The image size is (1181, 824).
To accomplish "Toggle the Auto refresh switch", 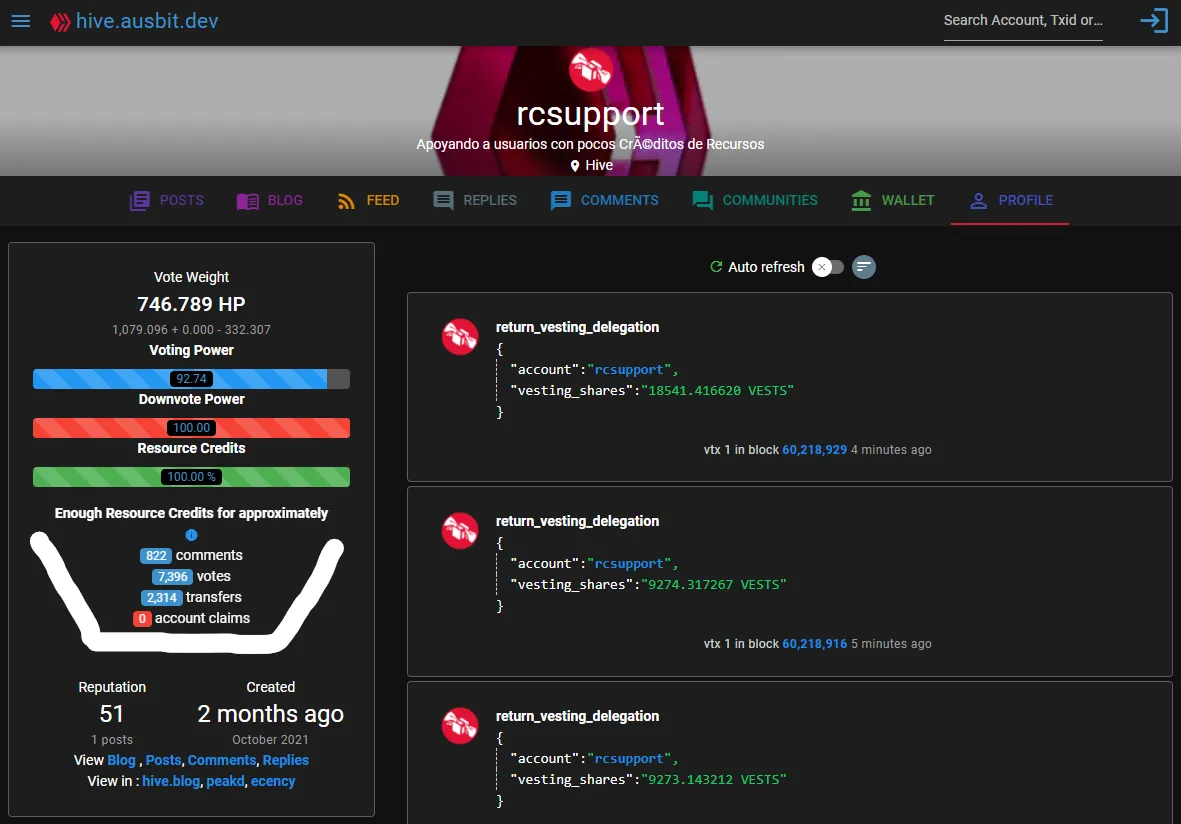I will click(828, 267).
